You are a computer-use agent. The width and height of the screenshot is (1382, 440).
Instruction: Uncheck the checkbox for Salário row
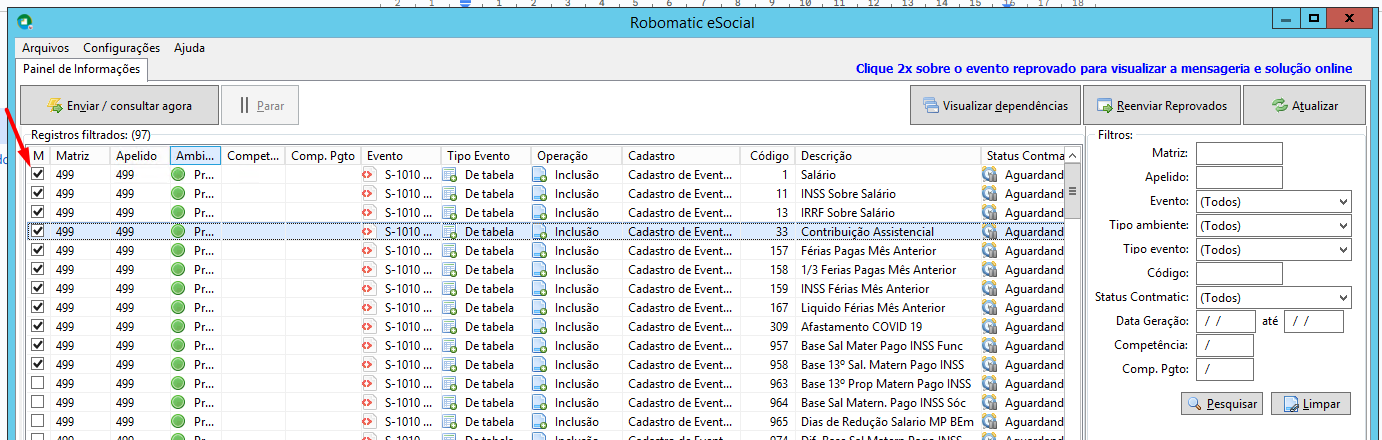coord(38,174)
